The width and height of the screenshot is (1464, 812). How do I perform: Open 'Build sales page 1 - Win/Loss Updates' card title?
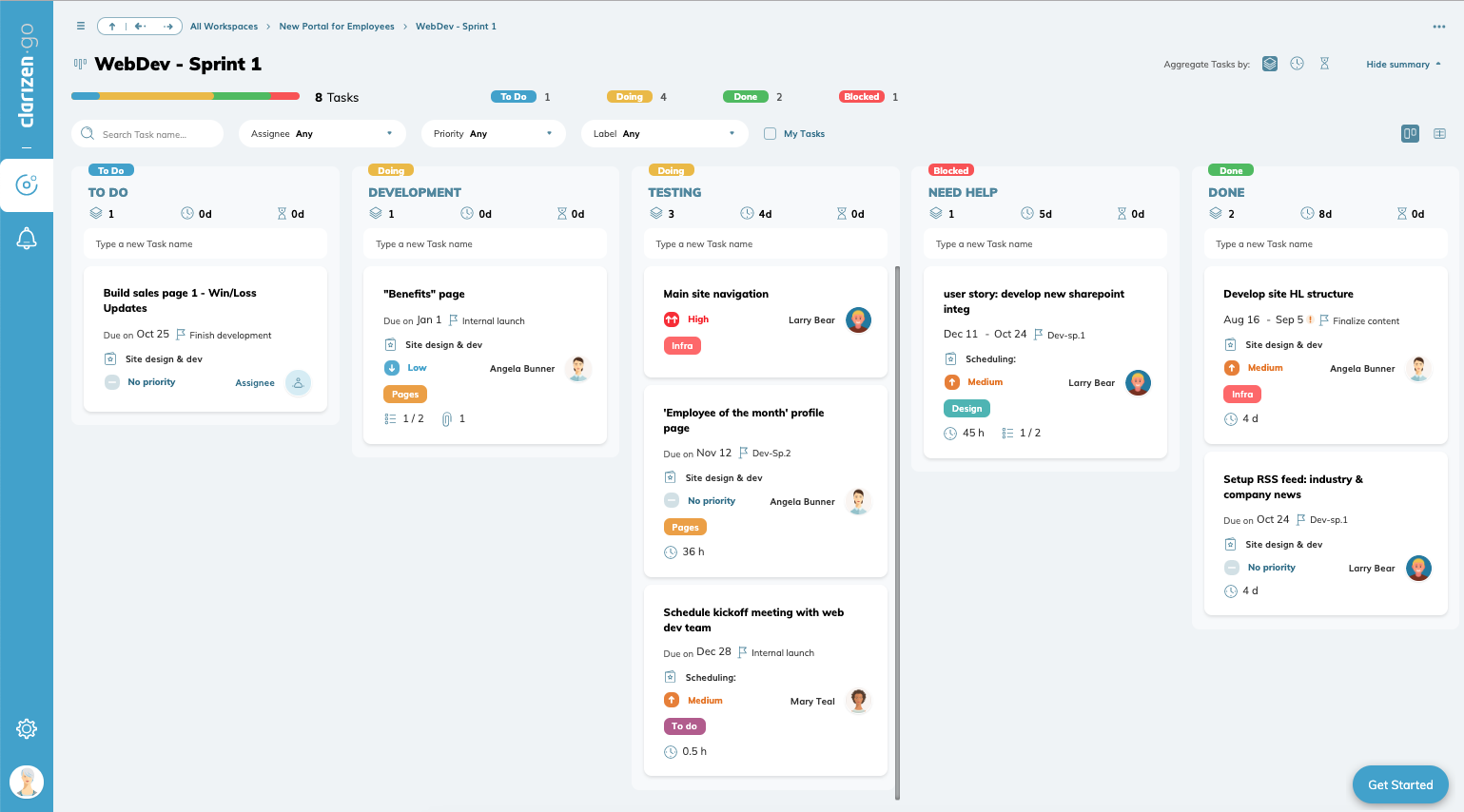180,300
